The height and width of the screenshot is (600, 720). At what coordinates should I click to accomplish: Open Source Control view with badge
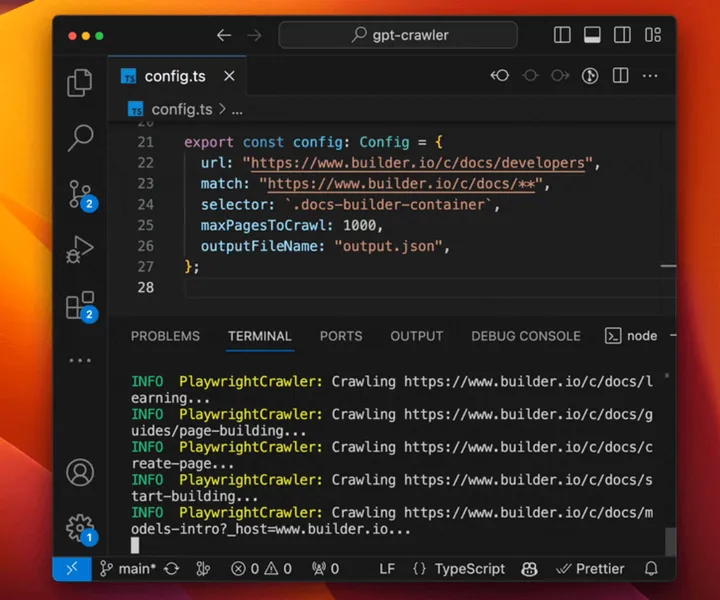click(x=80, y=194)
